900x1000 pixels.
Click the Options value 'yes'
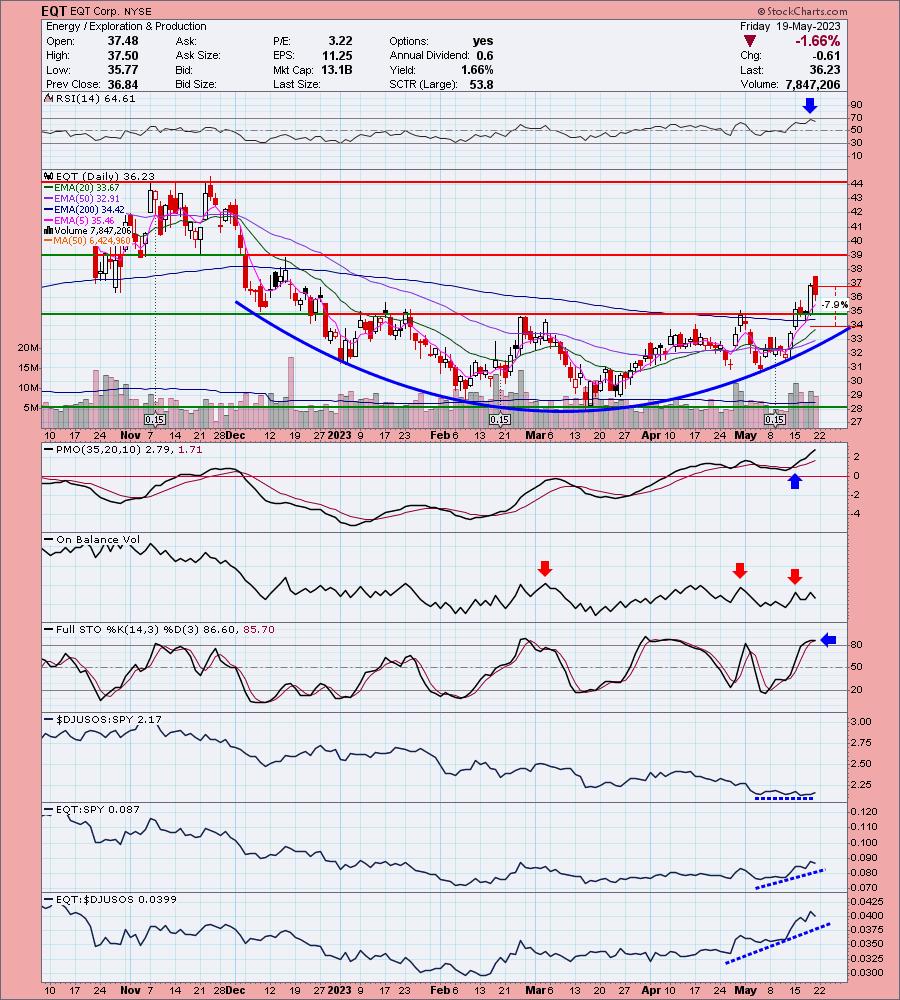483,41
